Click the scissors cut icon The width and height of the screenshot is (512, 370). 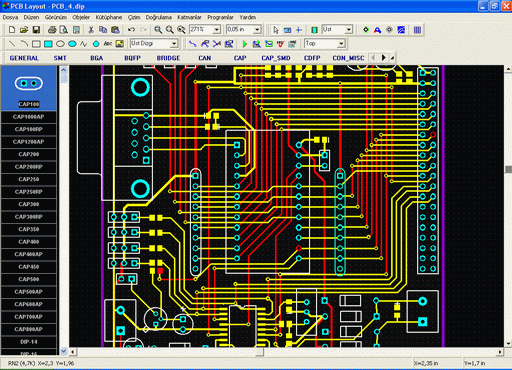91,30
